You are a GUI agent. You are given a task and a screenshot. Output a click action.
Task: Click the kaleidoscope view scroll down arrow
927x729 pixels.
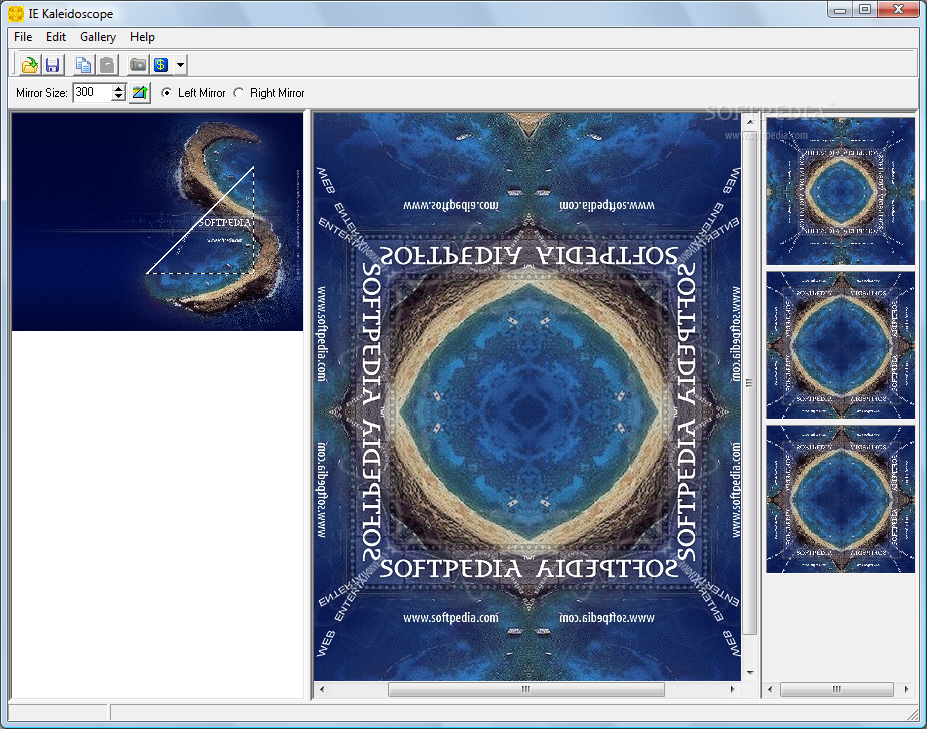tap(750, 673)
